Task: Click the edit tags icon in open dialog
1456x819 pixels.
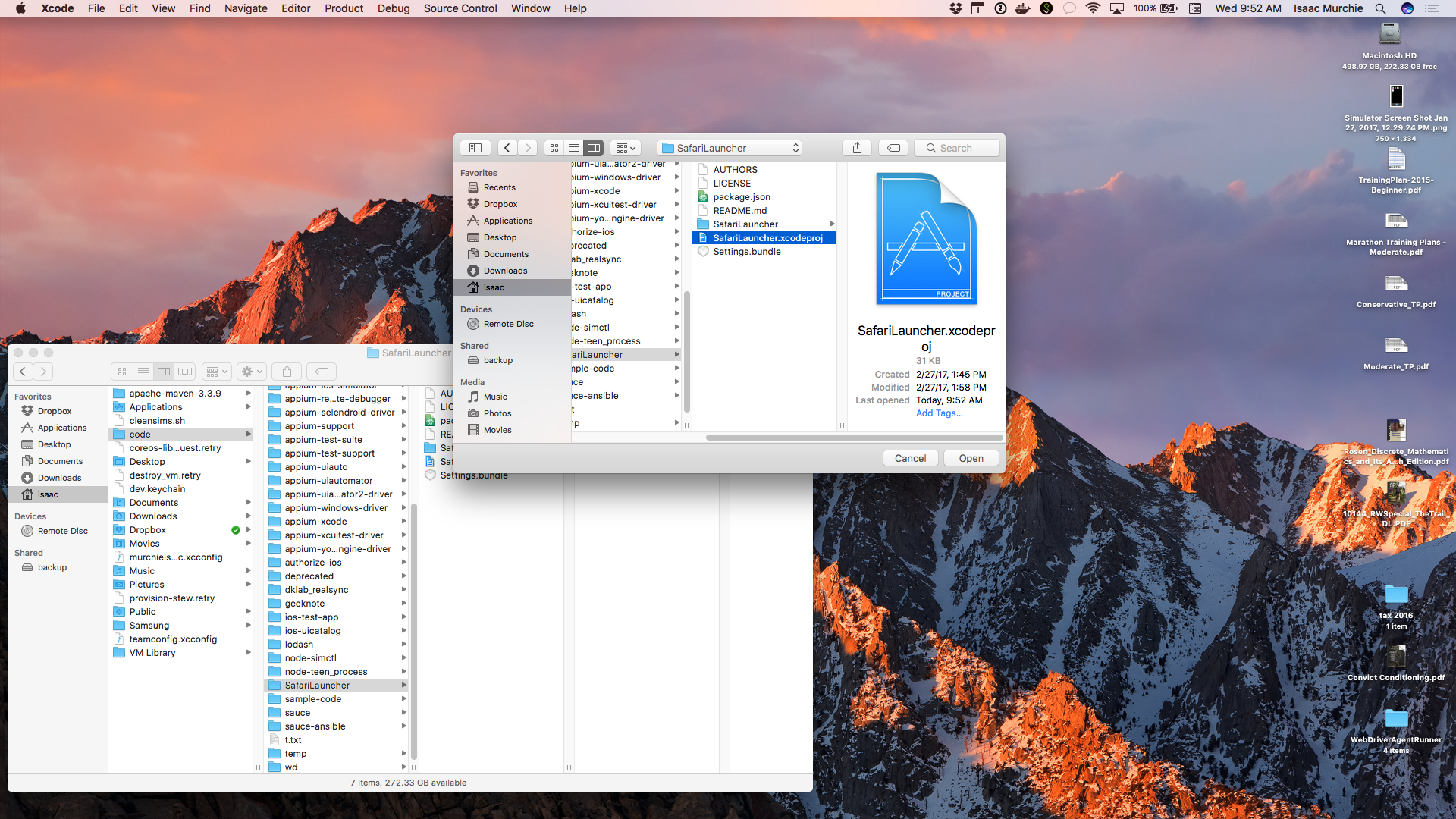Action: 893,148
